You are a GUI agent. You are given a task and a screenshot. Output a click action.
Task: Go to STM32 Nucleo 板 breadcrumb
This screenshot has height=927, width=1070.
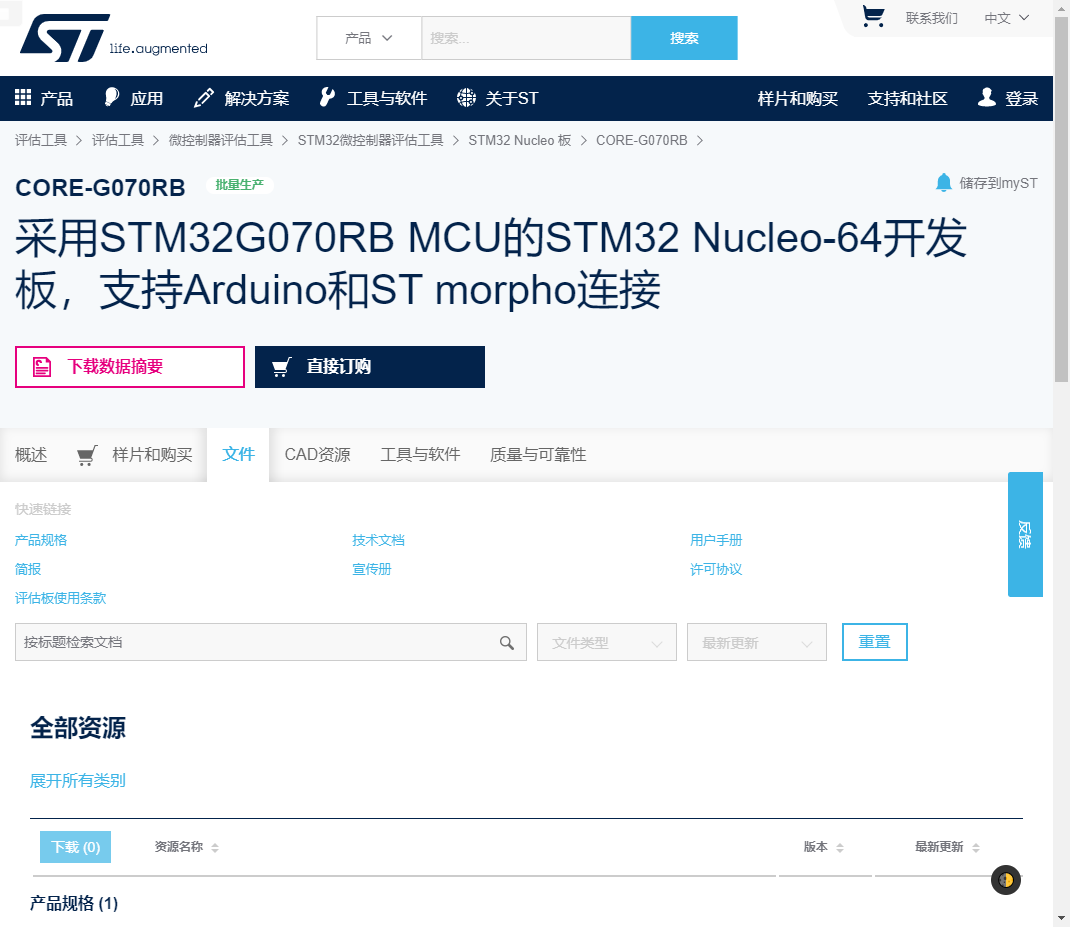[519, 141]
